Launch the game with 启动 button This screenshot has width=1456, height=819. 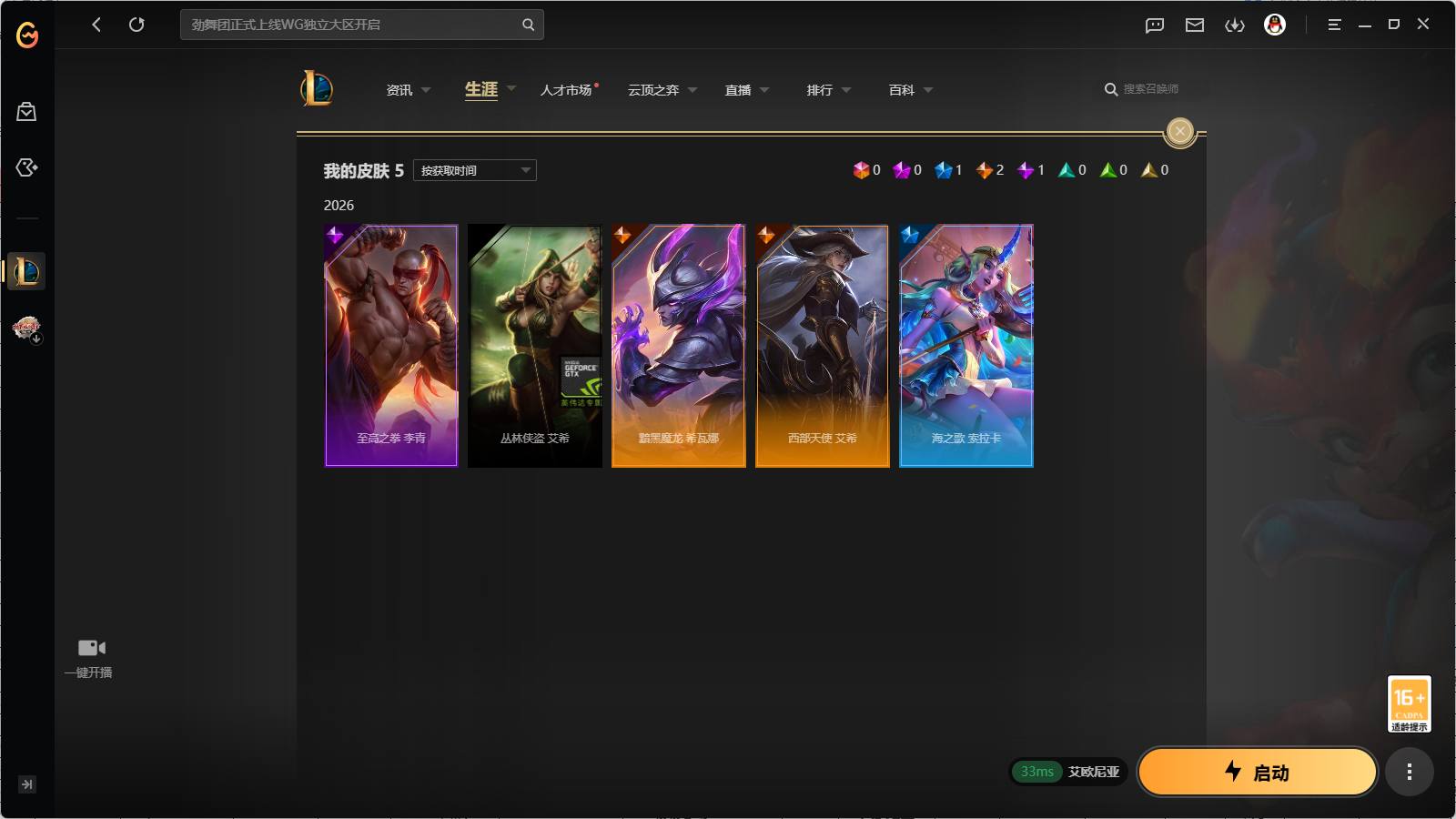[x=1258, y=772]
